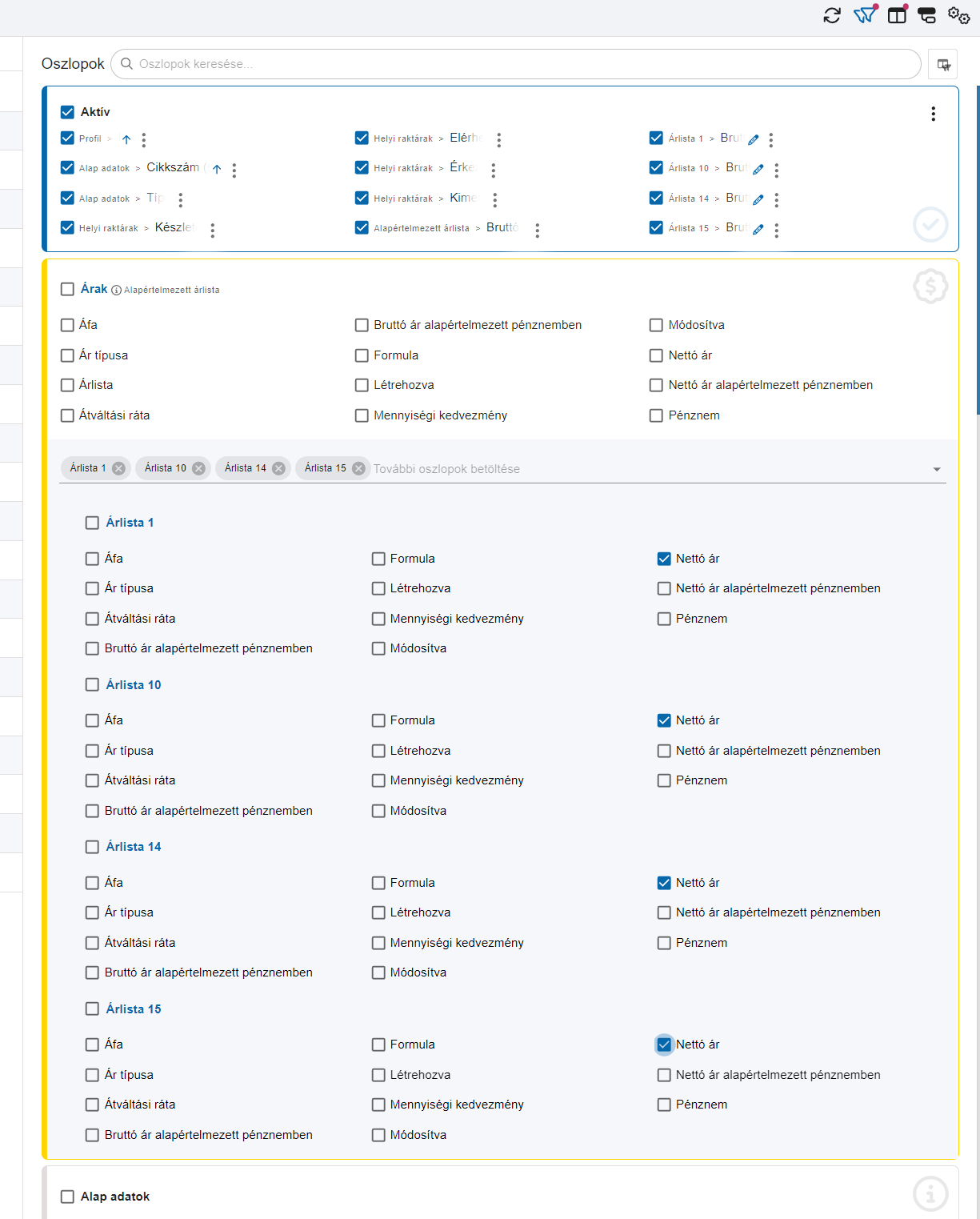Open three-dot menu for Alapértelmezett árlista Bruttó row
Screen dimensions: 980x1219
(x=538, y=231)
